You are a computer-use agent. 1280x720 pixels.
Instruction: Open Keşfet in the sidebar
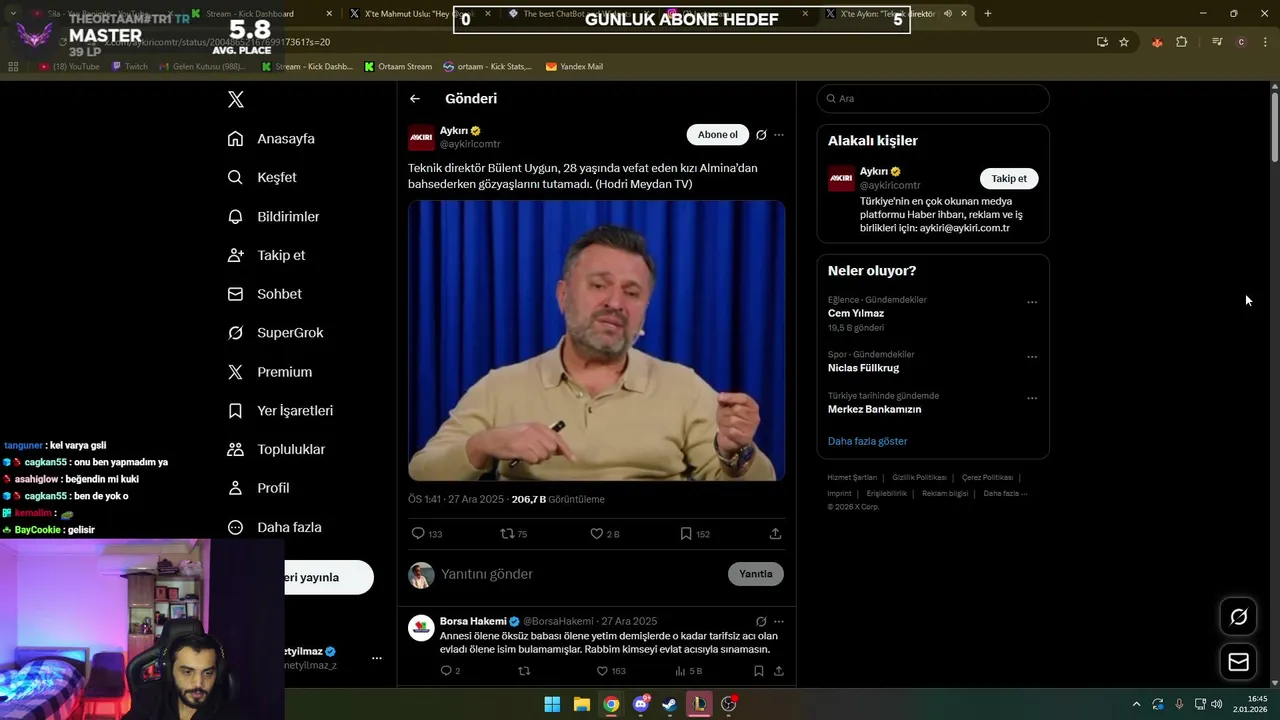tap(262, 177)
